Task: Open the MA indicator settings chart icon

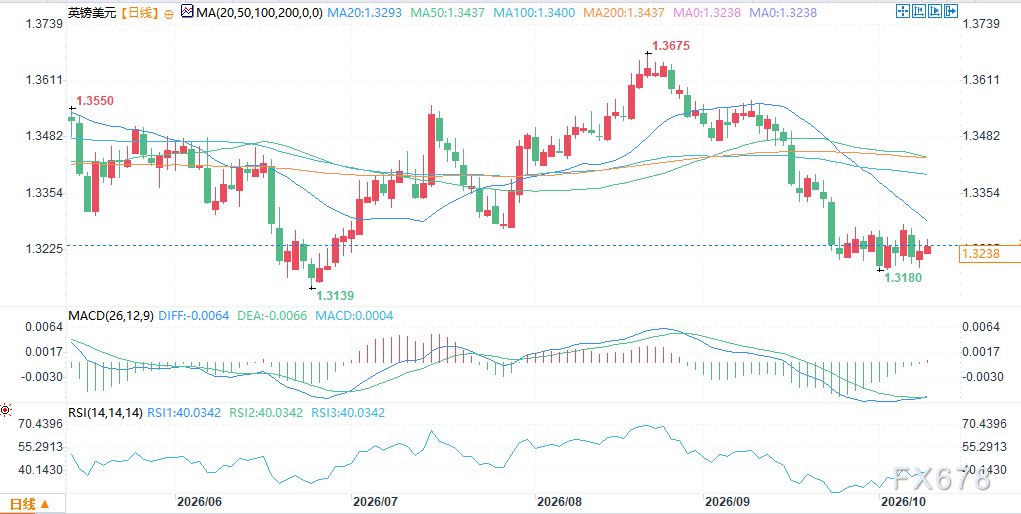Action: (187, 12)
